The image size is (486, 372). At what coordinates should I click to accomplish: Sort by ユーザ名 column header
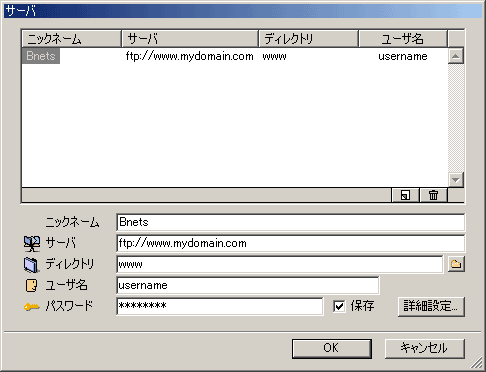click(x=403, y=39)
